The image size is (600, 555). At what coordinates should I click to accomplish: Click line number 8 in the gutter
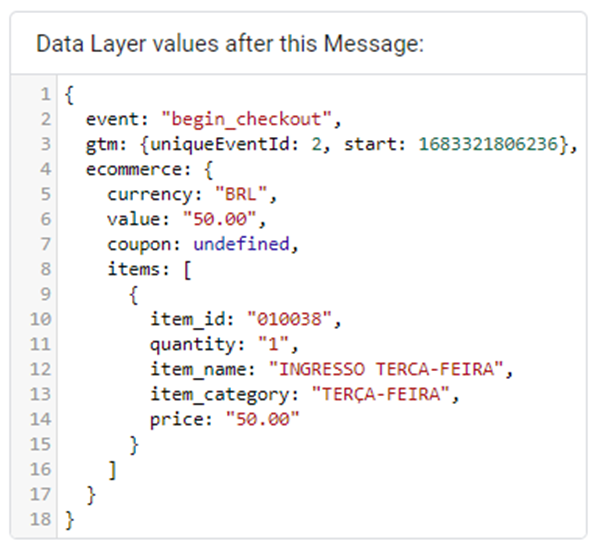click(x=45, y=269)
